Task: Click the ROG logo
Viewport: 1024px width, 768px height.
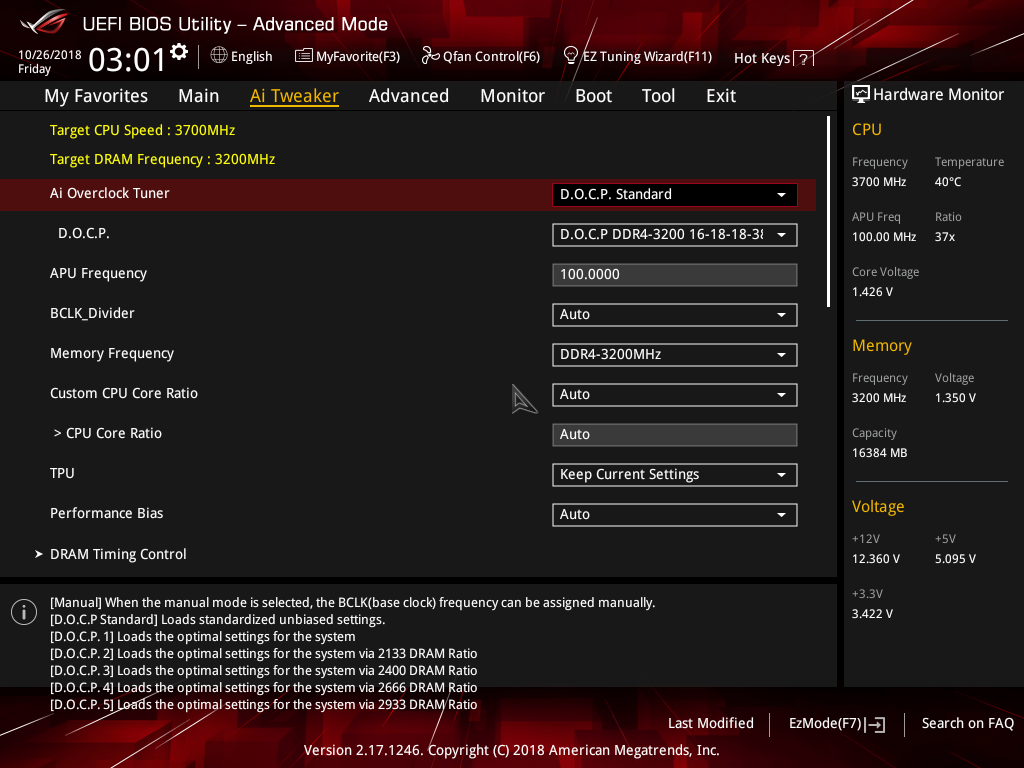Action: tap(44, 23)
